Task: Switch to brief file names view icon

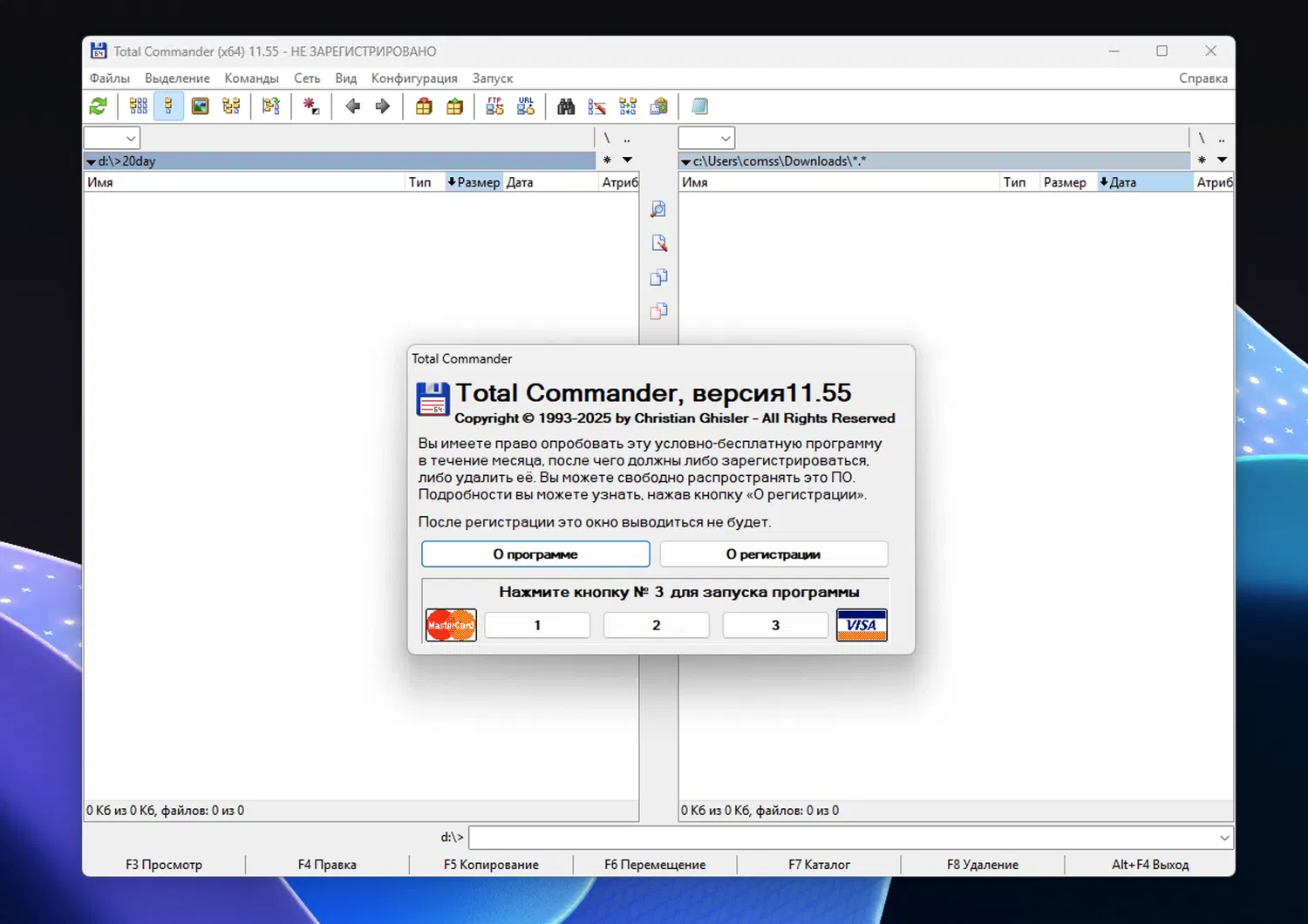Action: coord(139,106)
